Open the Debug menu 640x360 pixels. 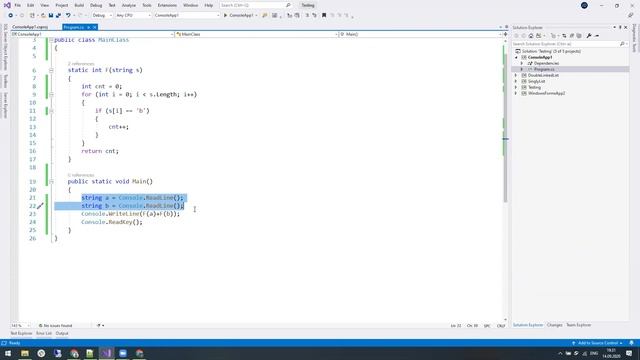tap(96, 5)
